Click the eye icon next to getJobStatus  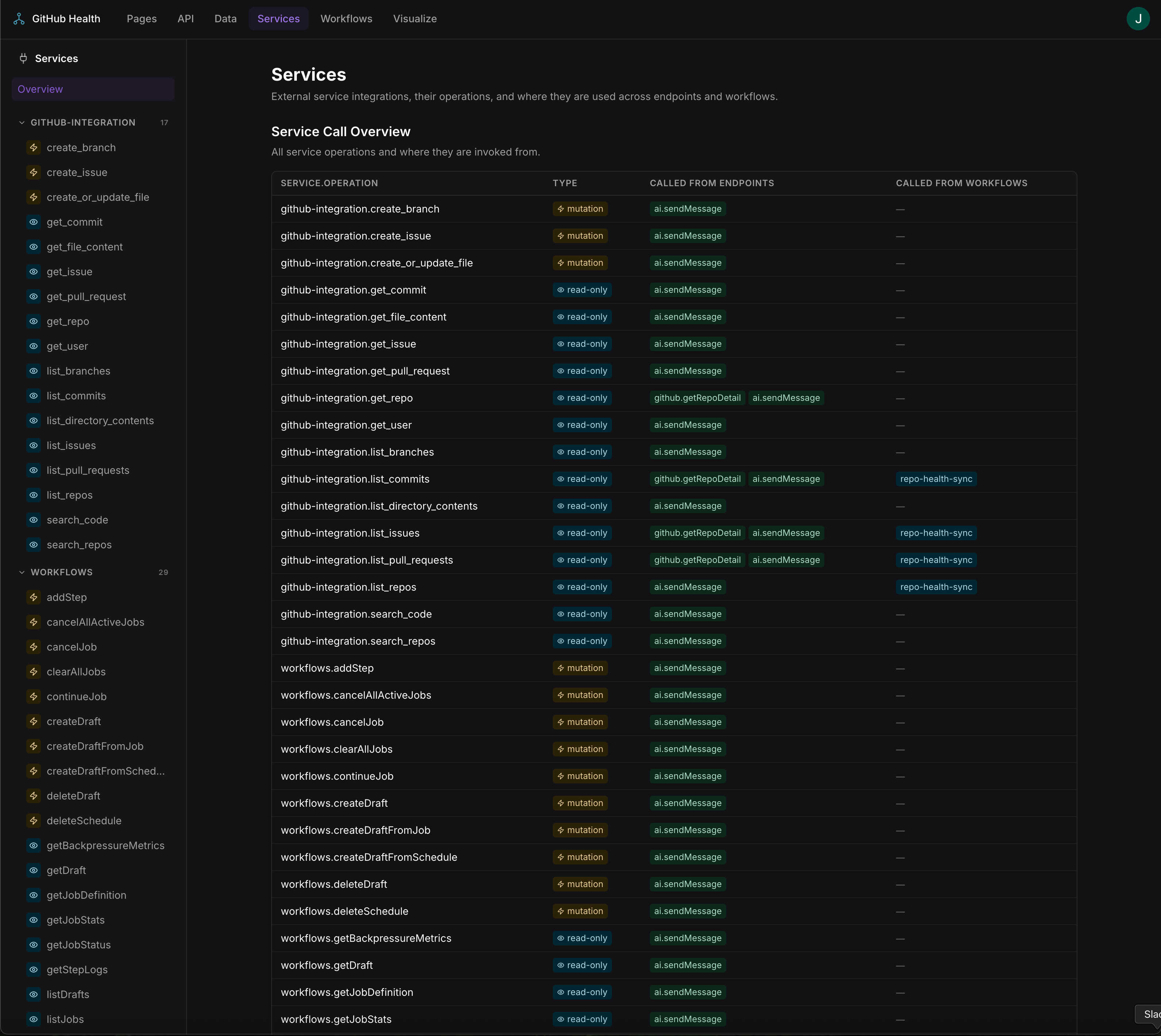coord(34,945)
